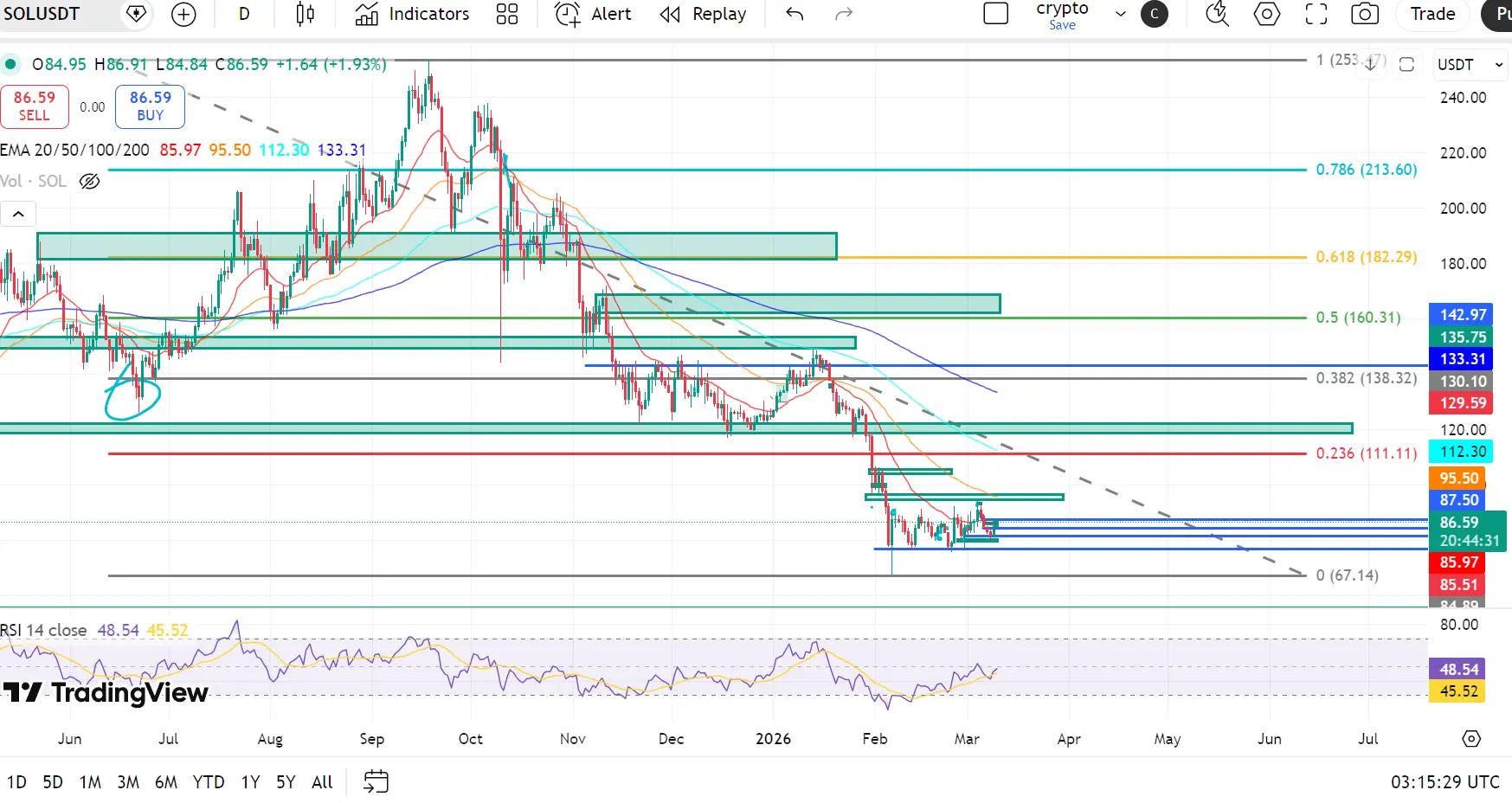This screenshot has height=803, width=1512.
Task: Open the indicator templates grid icon
Action: tap(507, 14)
